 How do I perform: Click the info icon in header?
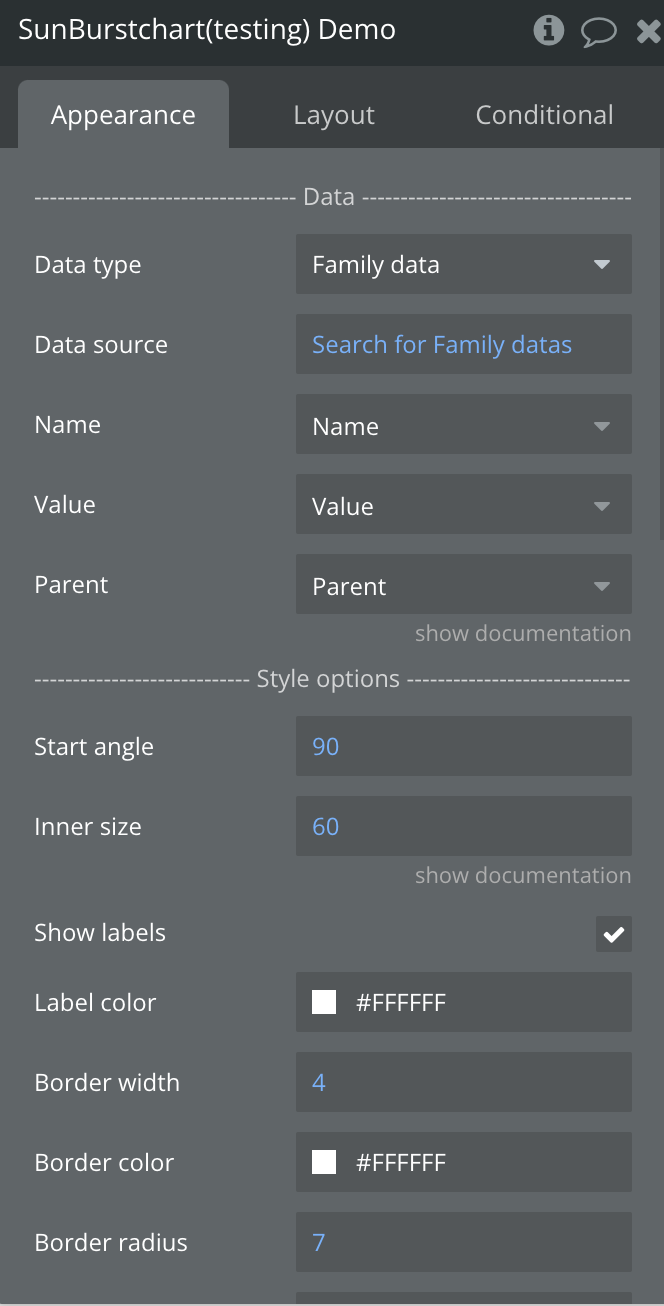[548, 31]
